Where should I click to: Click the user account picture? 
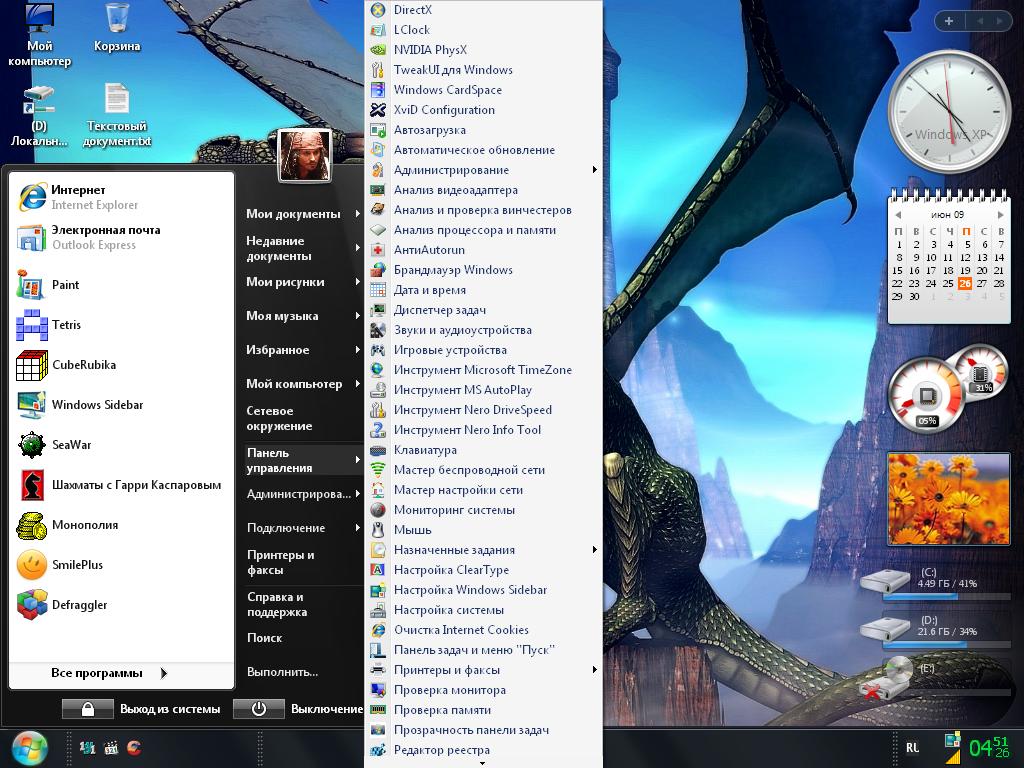pos(305,155)
